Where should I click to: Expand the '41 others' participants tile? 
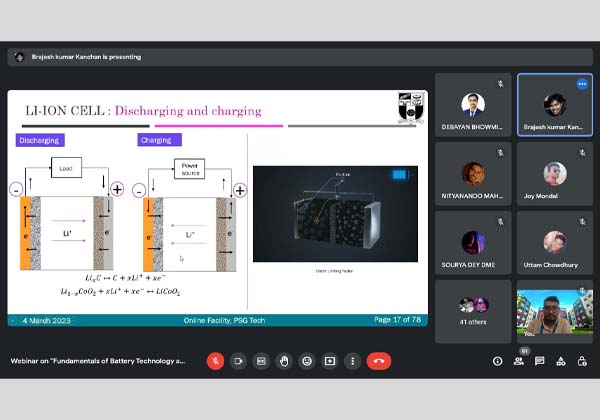pos(473,310)
